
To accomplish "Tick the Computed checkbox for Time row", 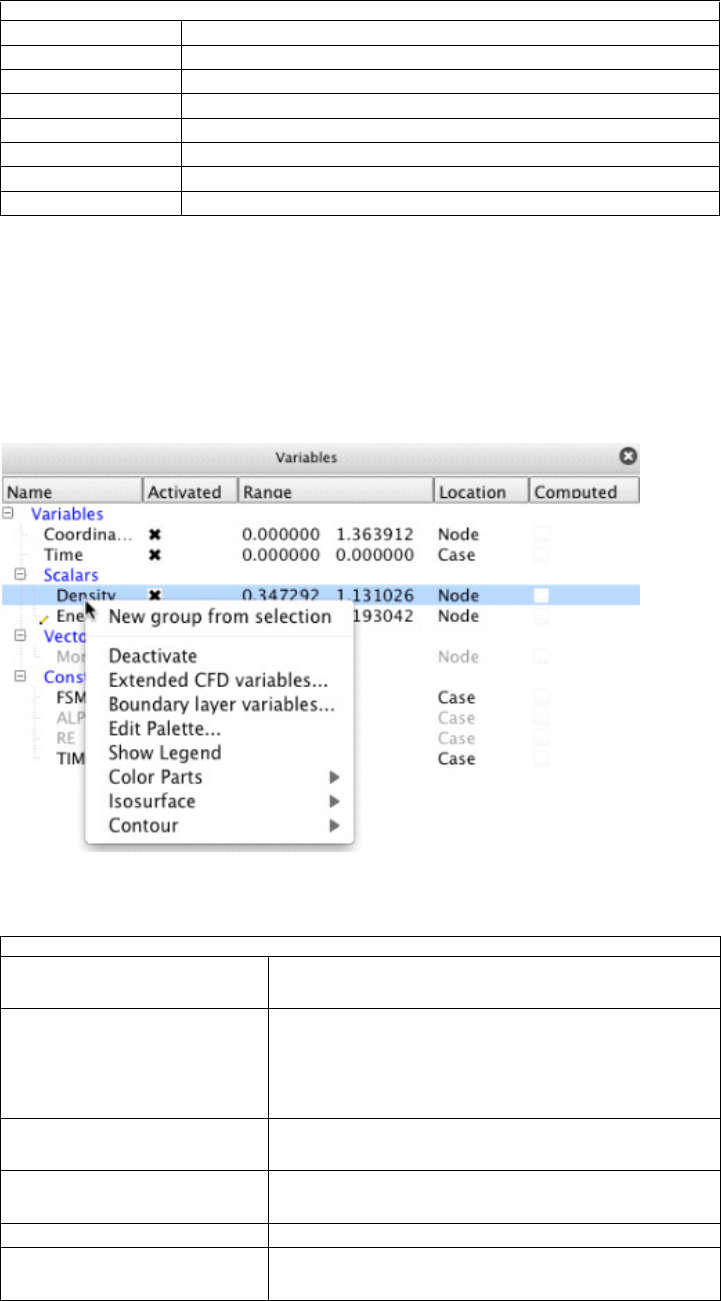I will [541, 554].
